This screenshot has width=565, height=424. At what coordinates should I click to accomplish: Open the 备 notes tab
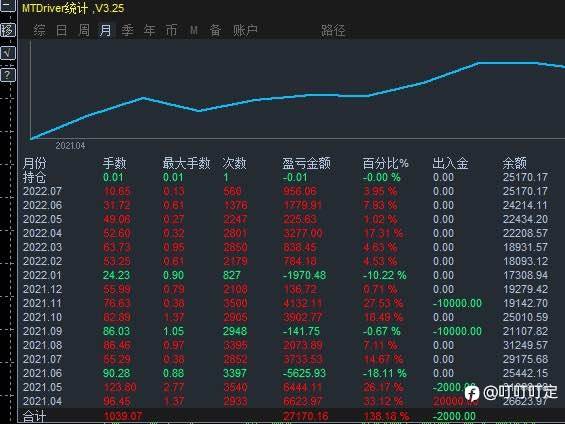215,30
